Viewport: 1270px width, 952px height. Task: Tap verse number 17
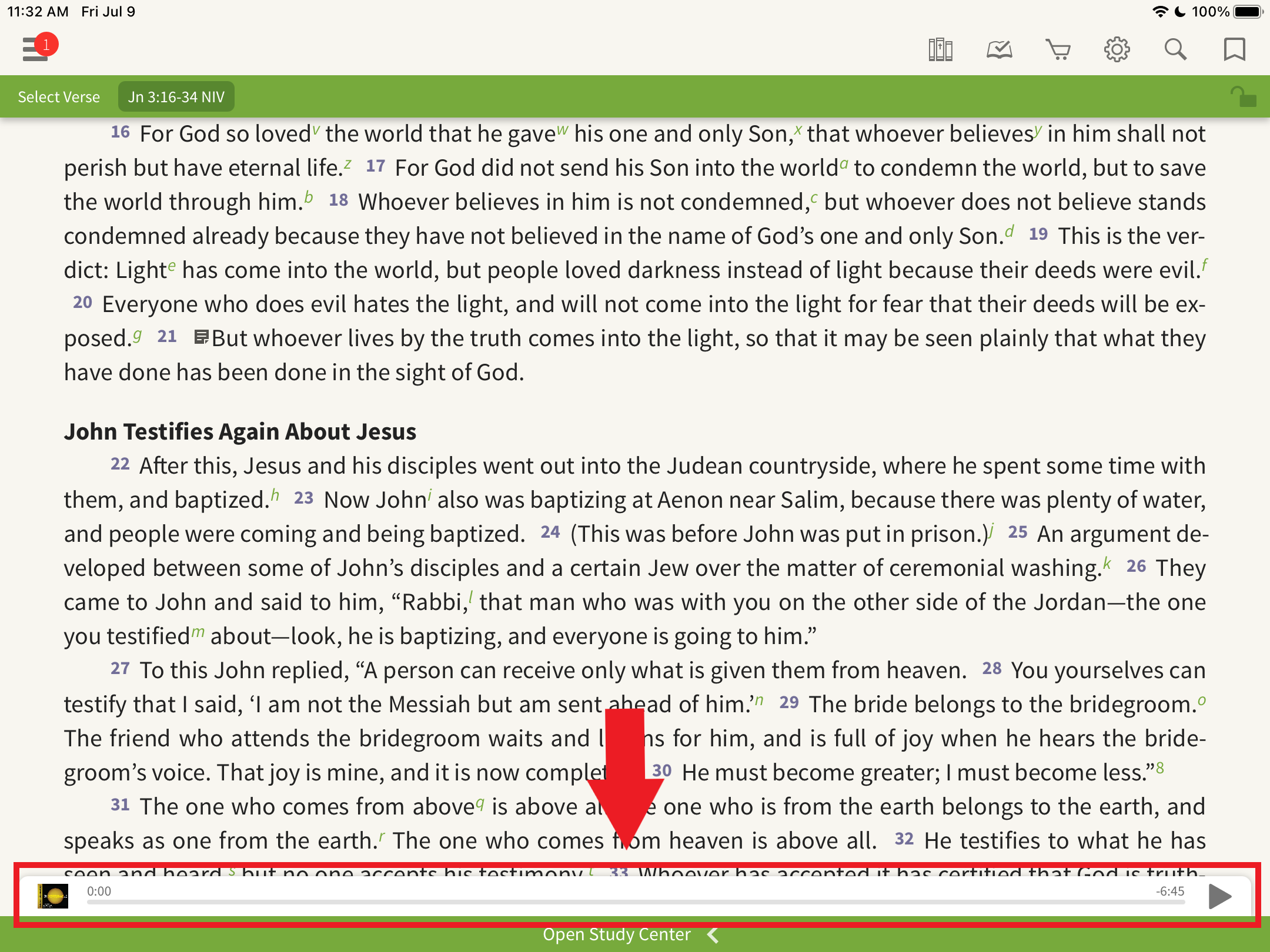(x=375, y=166)
